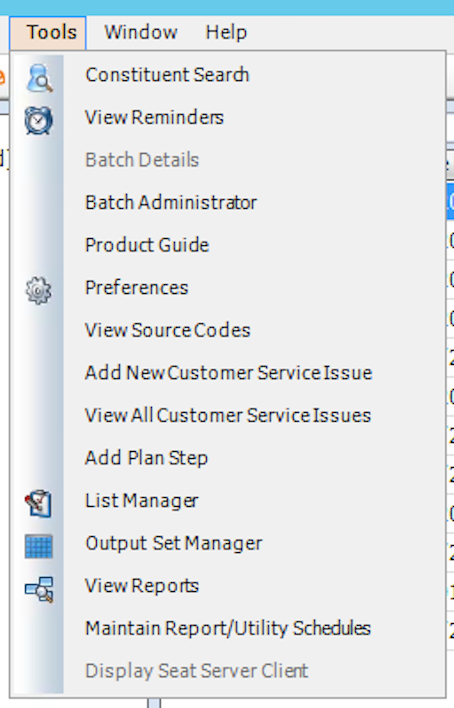Image resolution: width=454 pixels, height=708 pixels.
Task: Open the Product Guide entry
Action: pos(147,245)
